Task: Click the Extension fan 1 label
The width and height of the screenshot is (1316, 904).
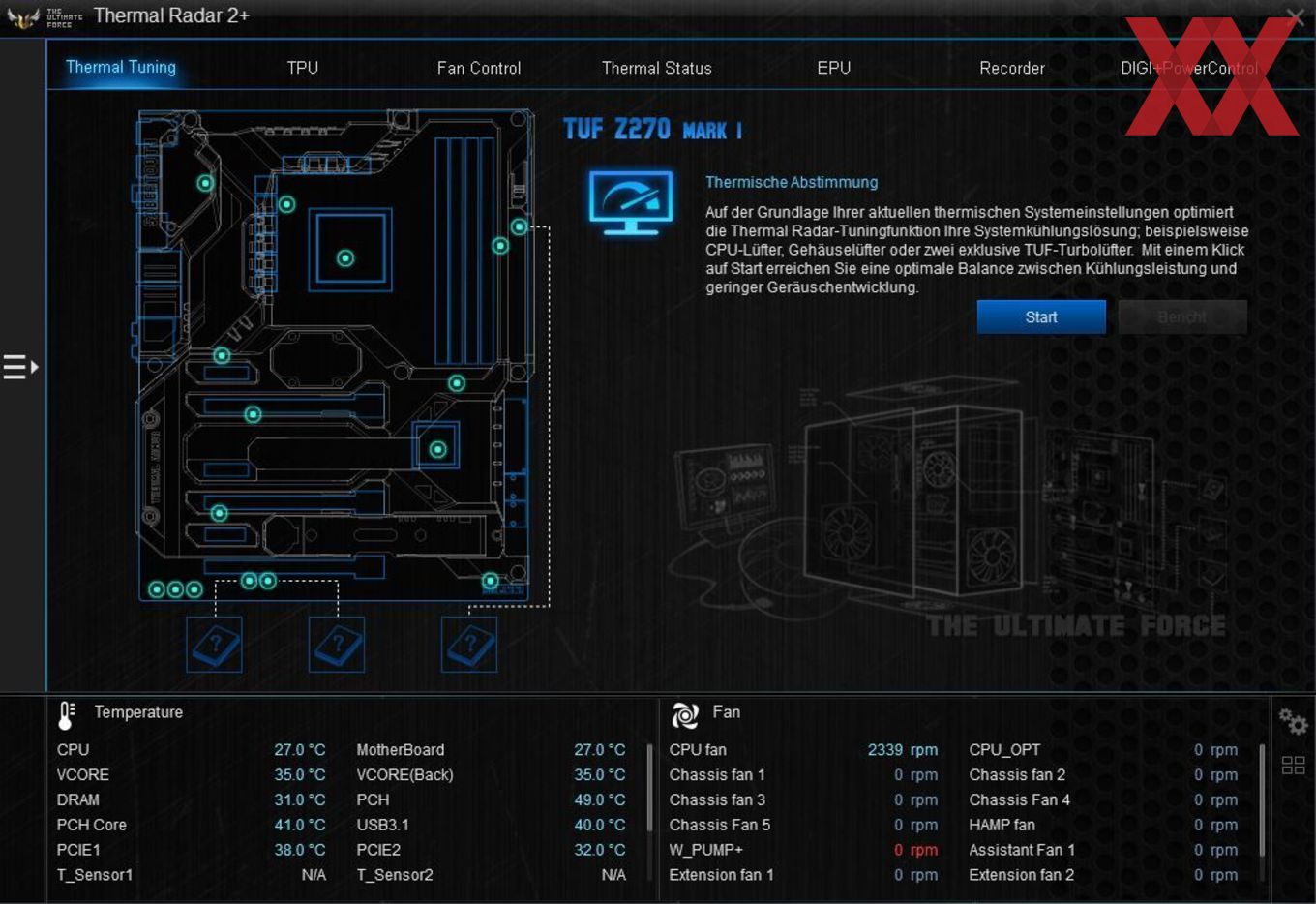Action: tap(721, 875)
